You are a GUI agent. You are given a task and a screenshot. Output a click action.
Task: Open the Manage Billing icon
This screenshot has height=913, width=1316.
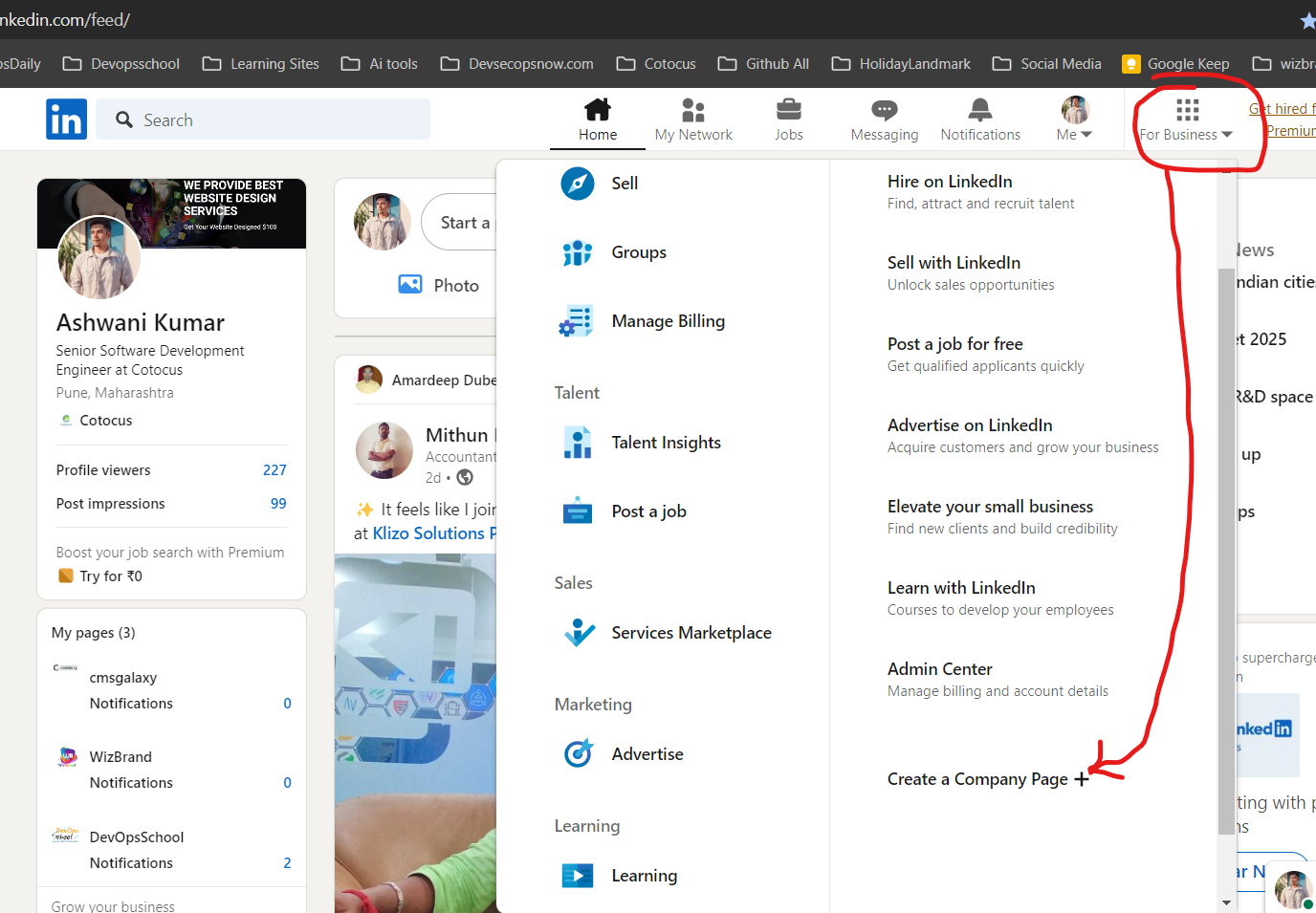click(x=578, y=320)
